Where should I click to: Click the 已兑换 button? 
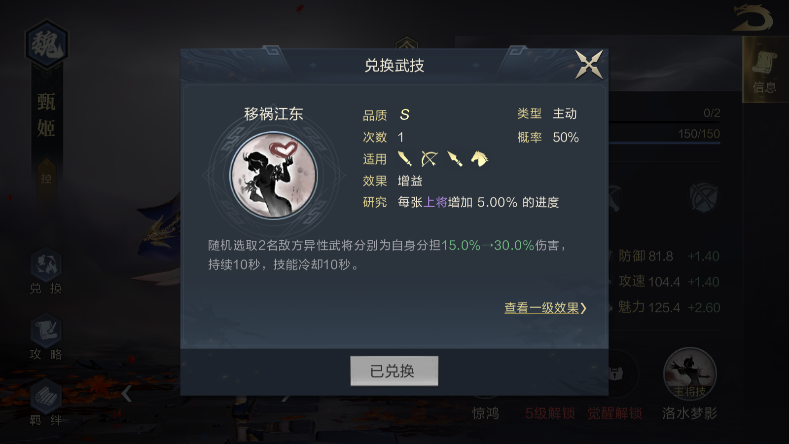(394, 371)
